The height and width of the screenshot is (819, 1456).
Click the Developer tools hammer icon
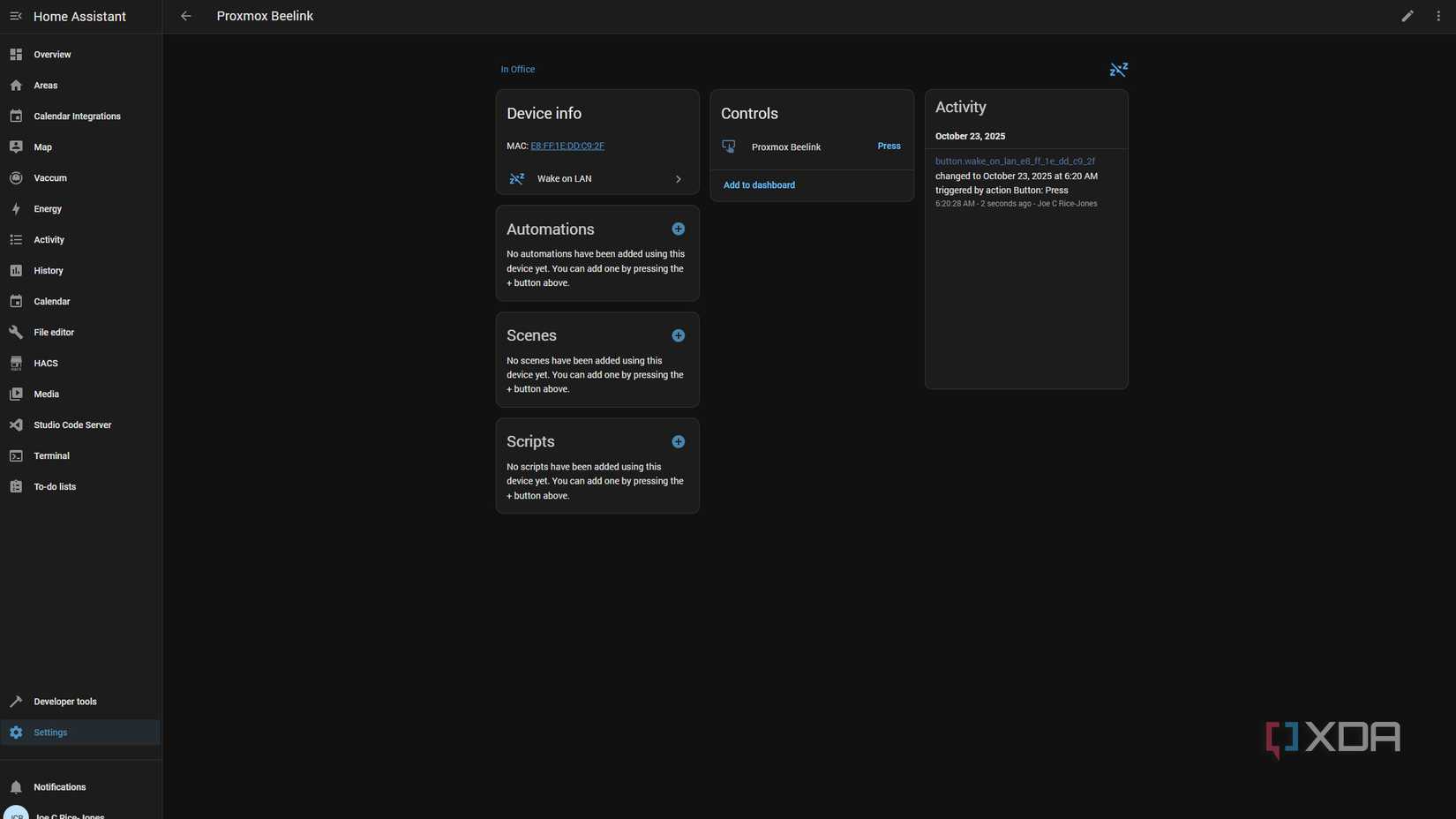click(16, 702)
